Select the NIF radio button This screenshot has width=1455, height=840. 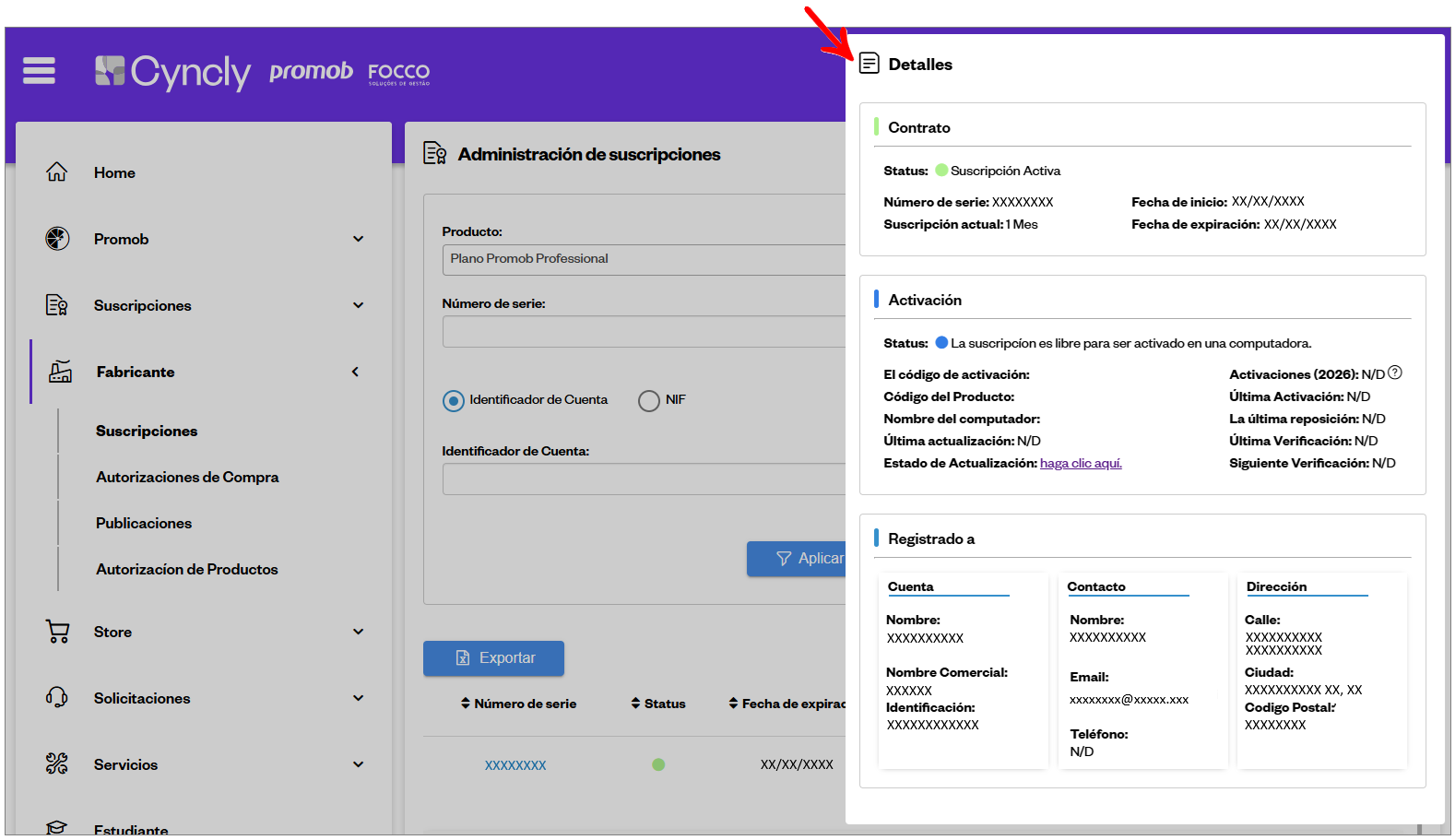point(649,401)
